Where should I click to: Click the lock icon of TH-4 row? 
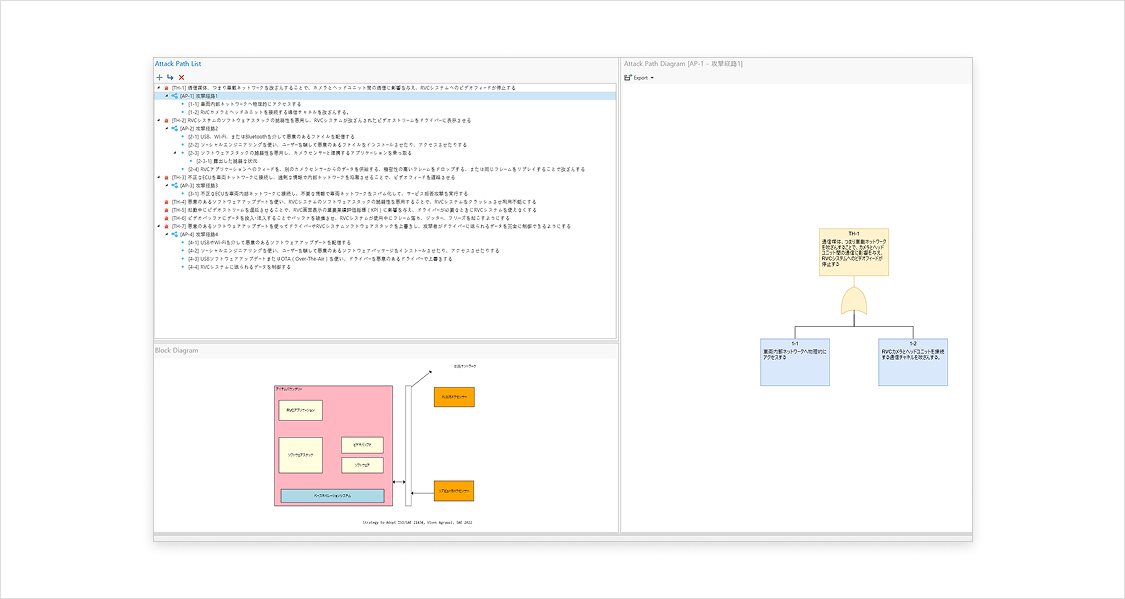pyautogui.click(x=166, y=202)
